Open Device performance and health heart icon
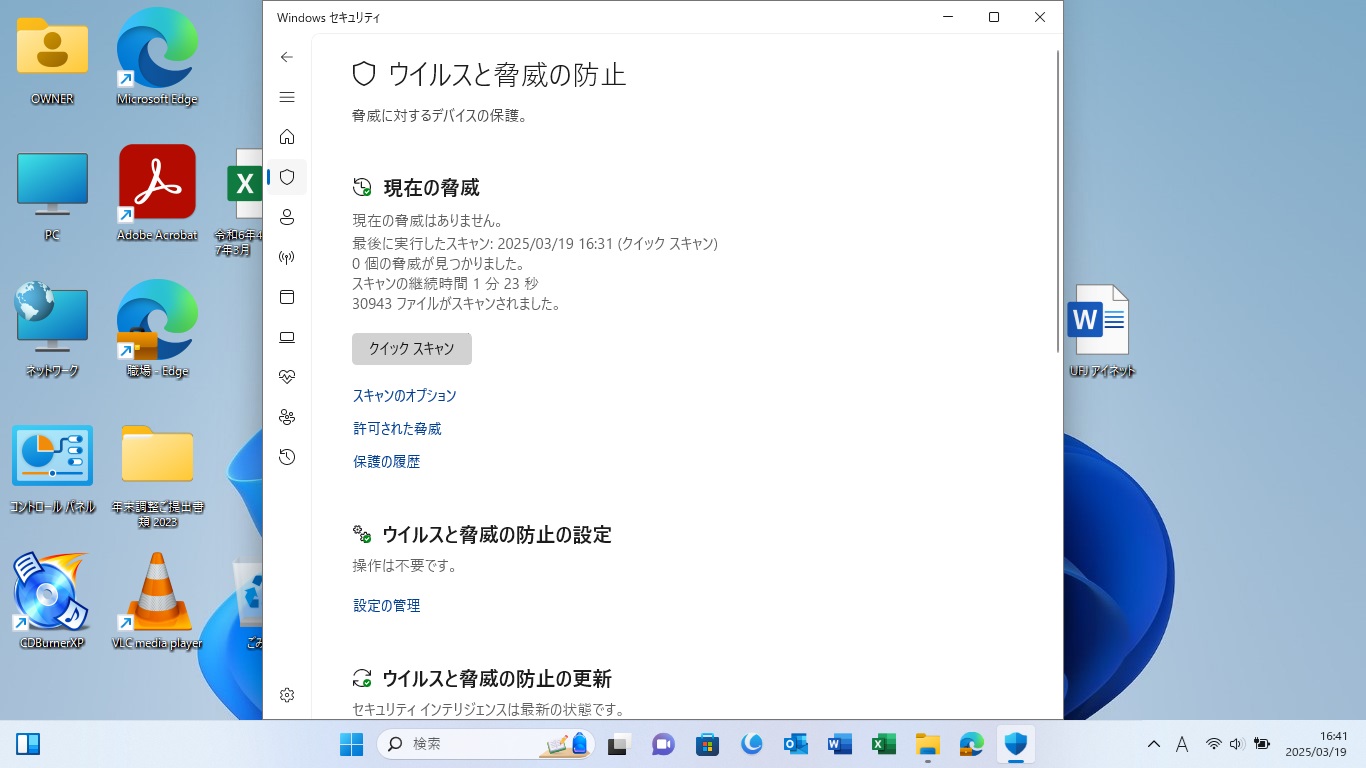This screenshot has height=768, width=1366. [287, 377]
